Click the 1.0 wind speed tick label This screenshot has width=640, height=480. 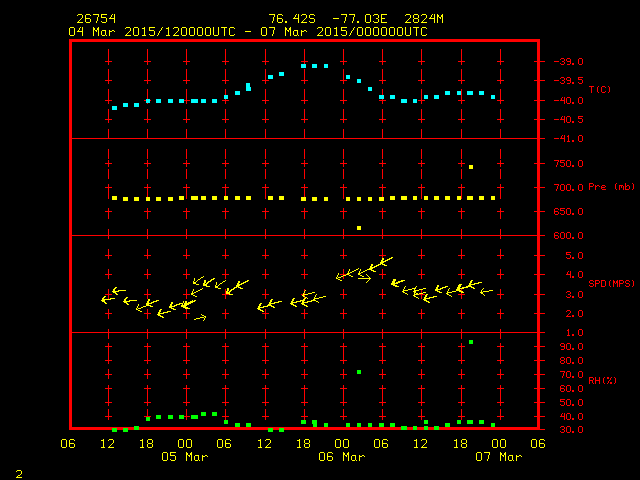575,333
